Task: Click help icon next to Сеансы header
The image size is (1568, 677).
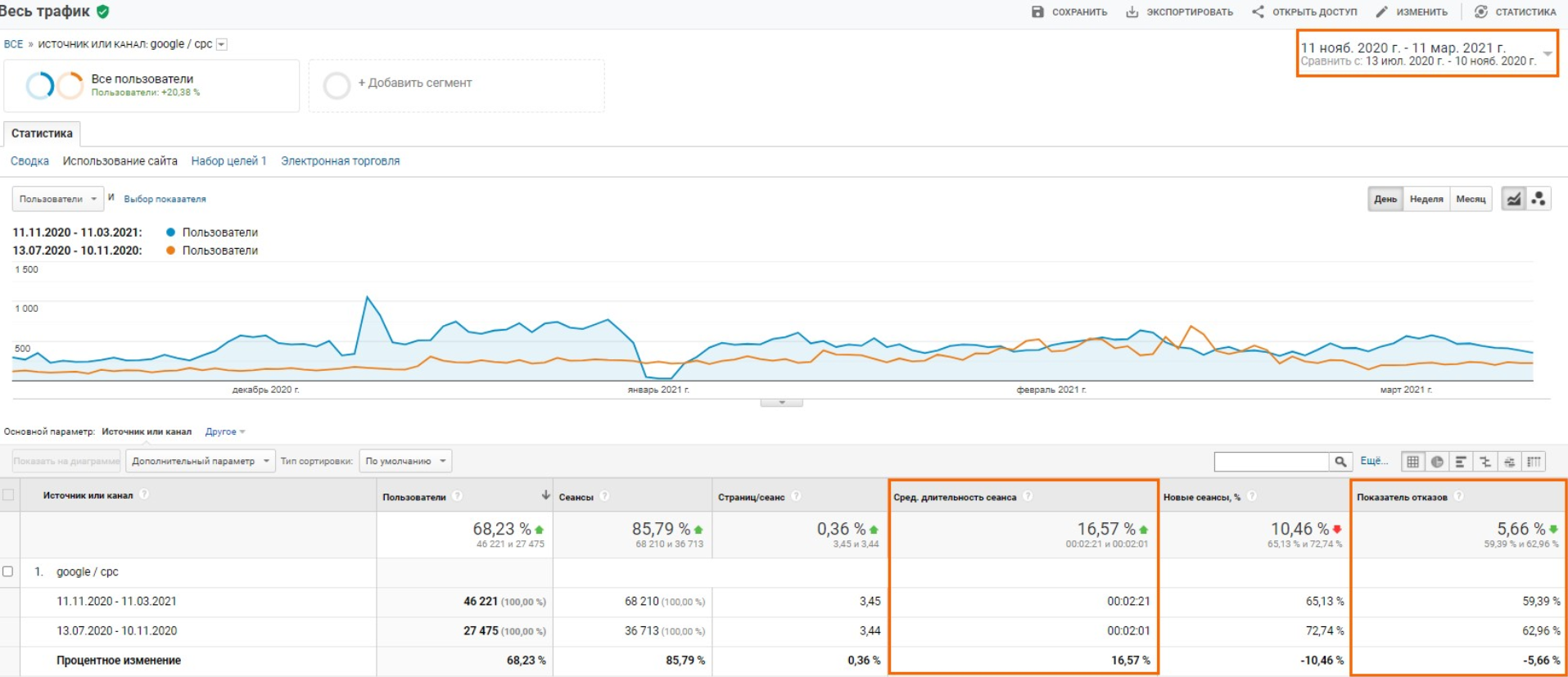Action: coord(604,496)
